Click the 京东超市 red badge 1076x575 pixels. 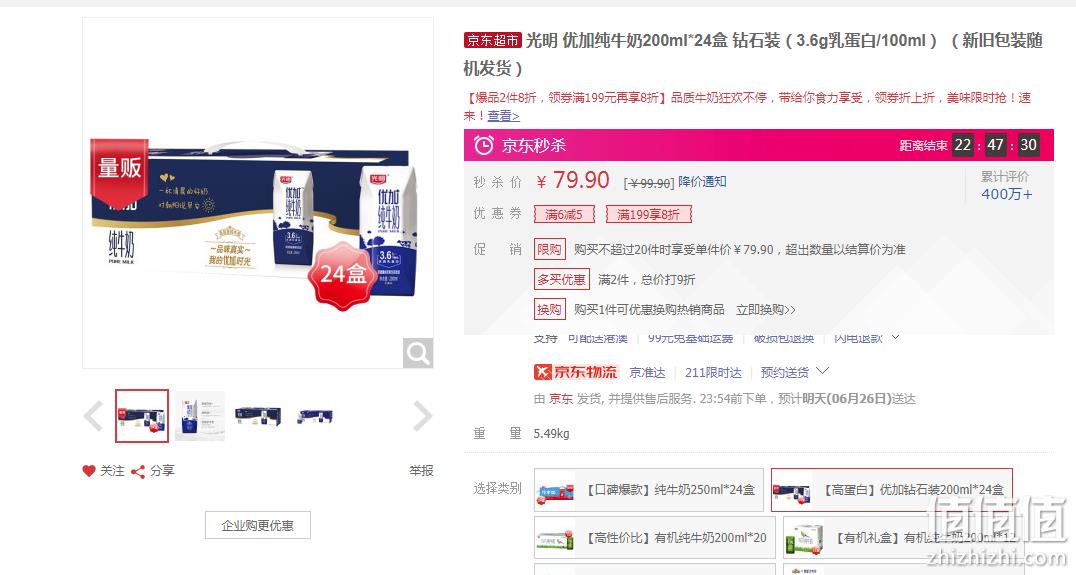coord(493,40)
